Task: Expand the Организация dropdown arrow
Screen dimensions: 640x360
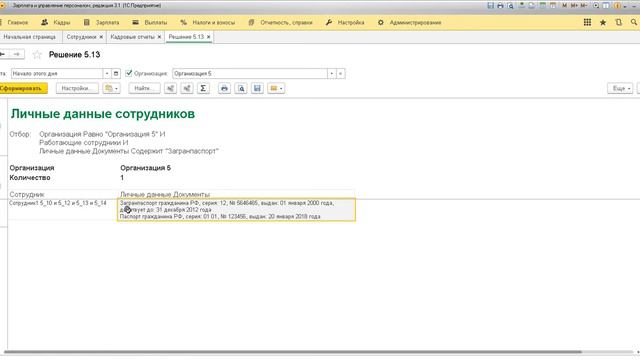Action: point(331,73)
